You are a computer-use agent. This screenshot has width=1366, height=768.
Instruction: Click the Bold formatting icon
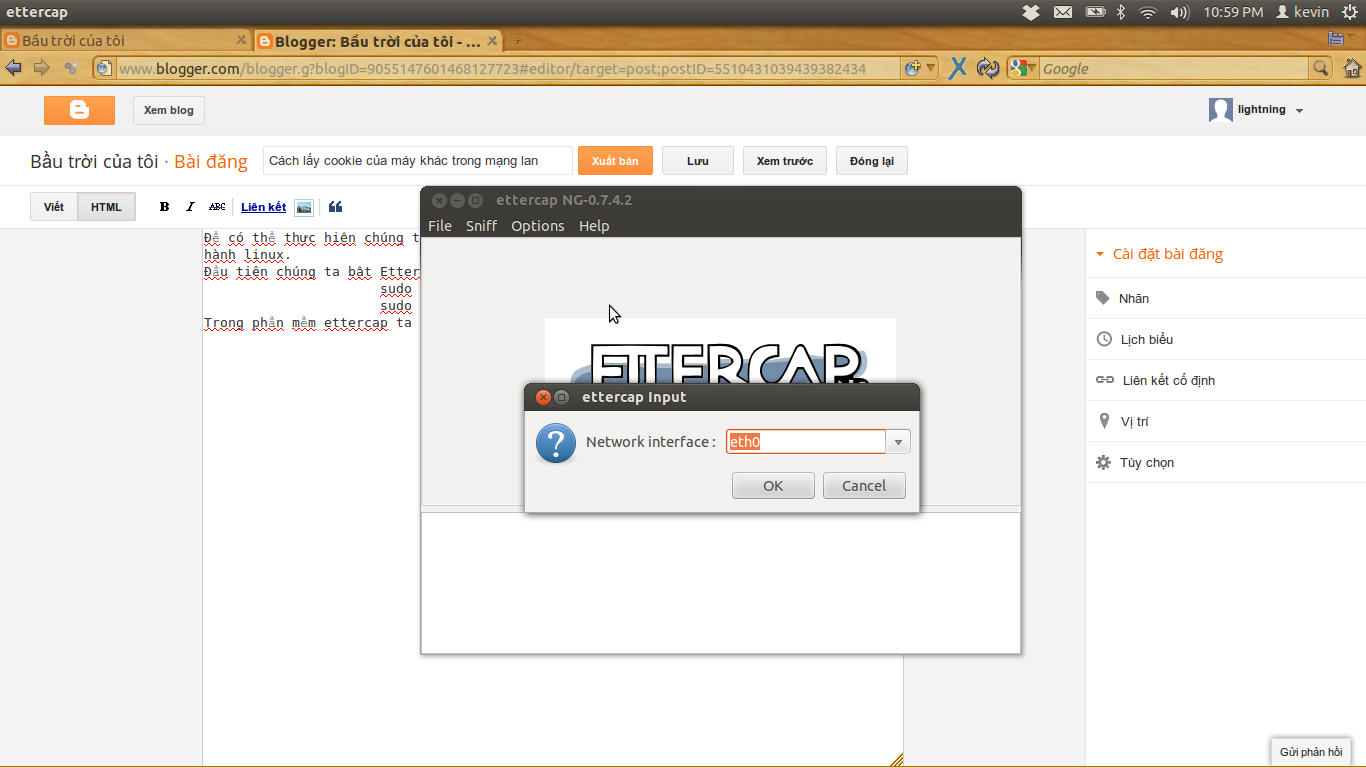[x=165, y=207]
